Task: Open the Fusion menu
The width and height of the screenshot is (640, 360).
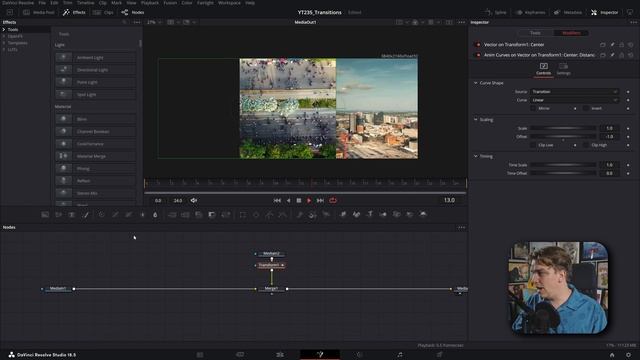Action: click(x=170, y=2)
